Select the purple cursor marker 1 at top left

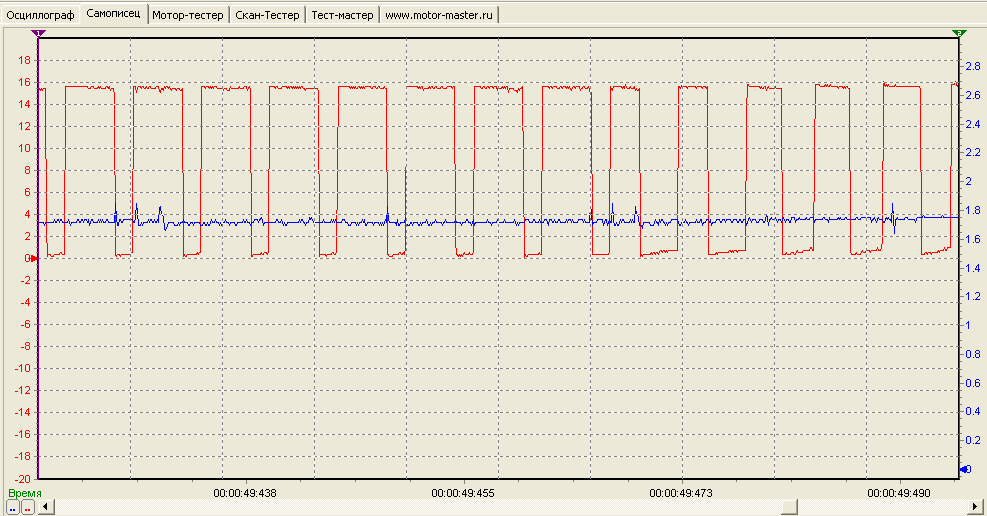coord(38,33)
